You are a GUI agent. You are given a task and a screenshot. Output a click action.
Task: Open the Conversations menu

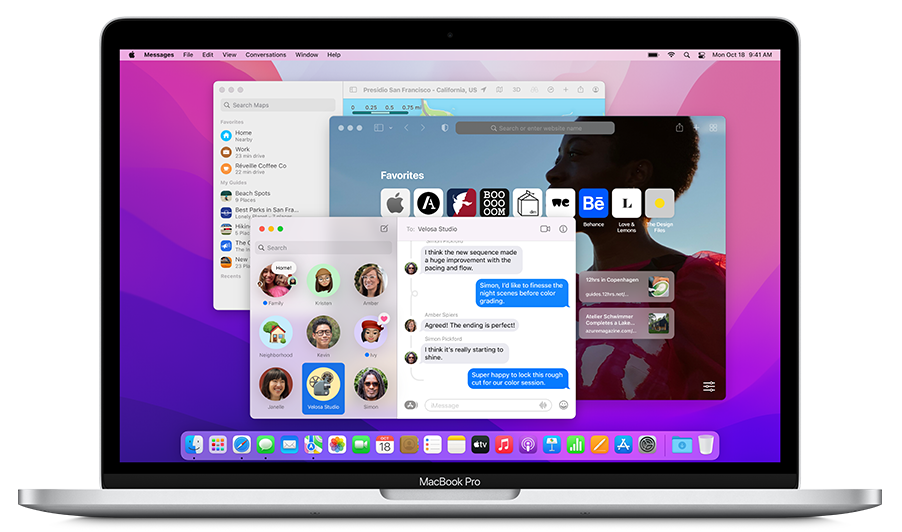(x=266, y=55)
